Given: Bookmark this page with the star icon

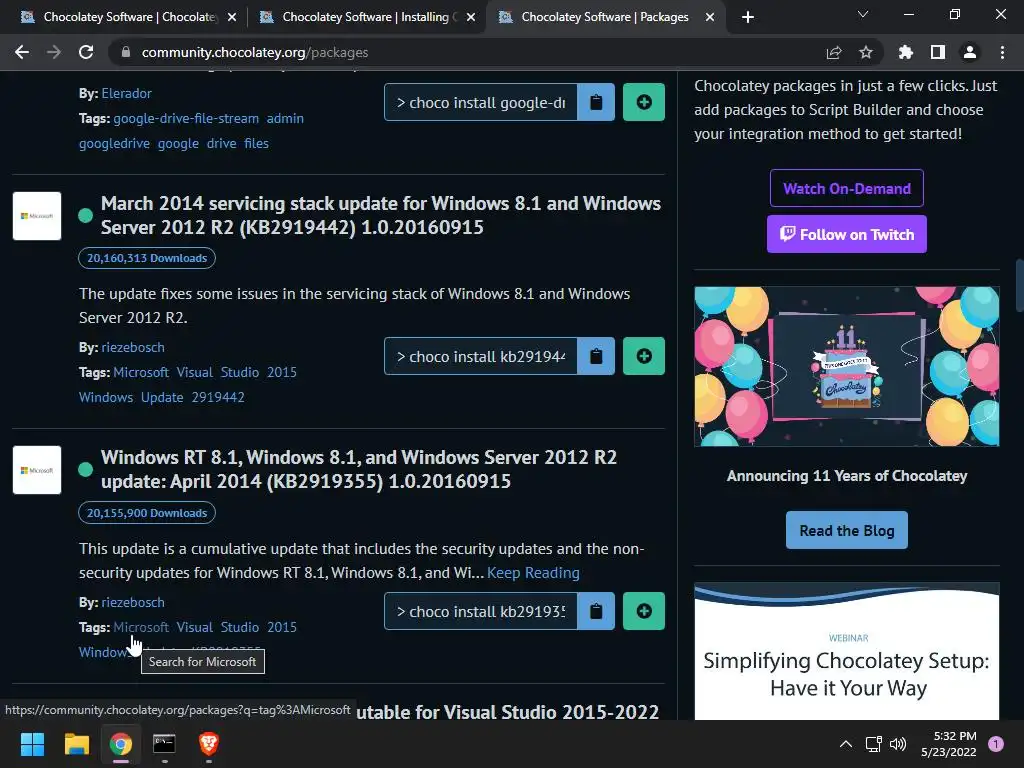Looking at the screenshot, I should (x=865, y=52).
